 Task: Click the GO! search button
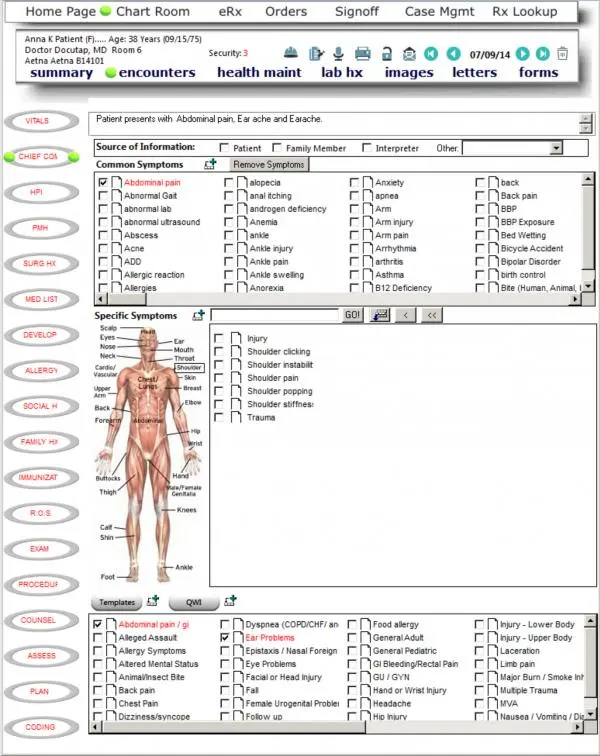(x=352, y=315)
